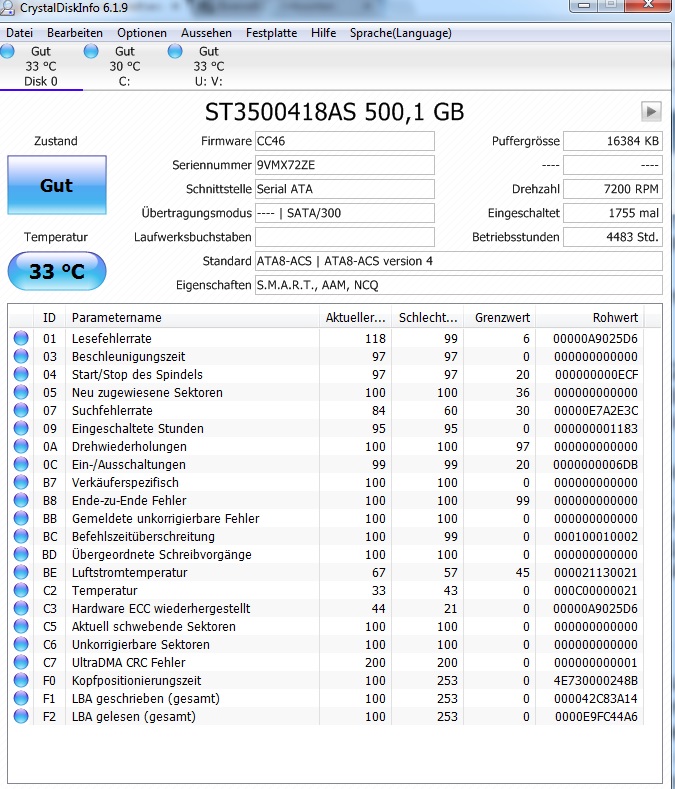Click the status icon for Ende-zu-Ende Fehler
The image size is (675, 789).
(21, 500)
